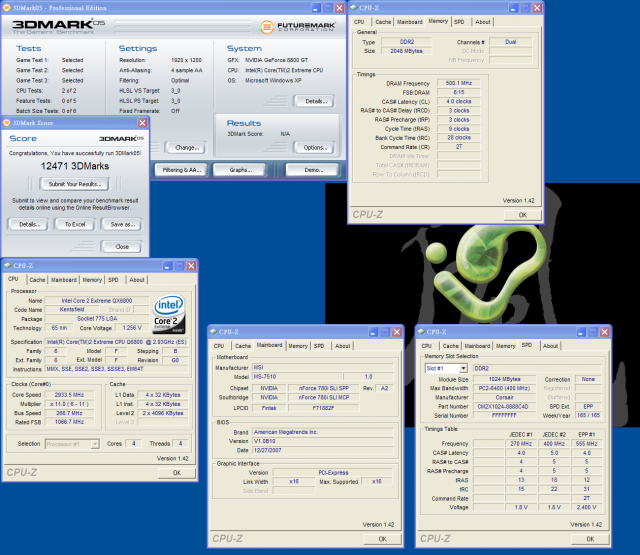Click the DRAM Frequency 500.1 MHz field
Image resolution: width=640 pixels, height=555 pixels.
459,83
